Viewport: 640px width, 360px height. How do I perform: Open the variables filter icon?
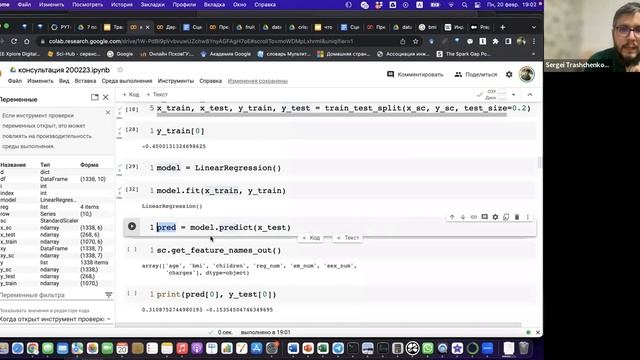pos(109,295)
